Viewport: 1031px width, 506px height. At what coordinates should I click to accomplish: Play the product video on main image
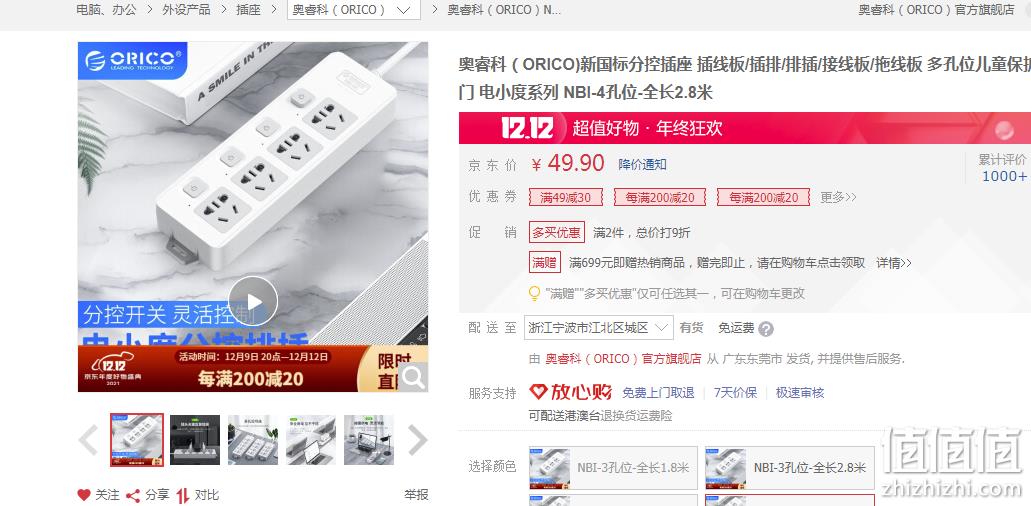253,301
